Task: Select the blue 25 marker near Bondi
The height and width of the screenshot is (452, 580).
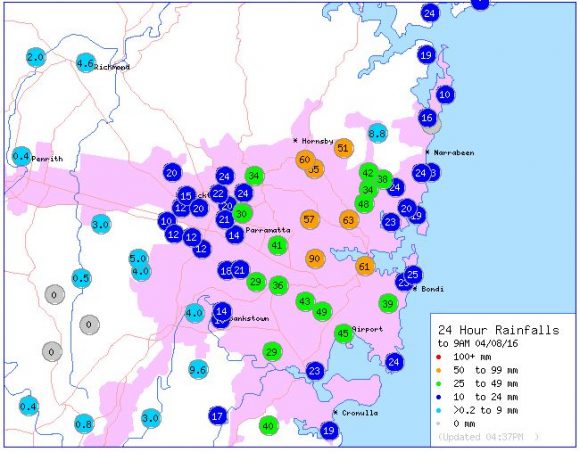Action: click(x=413, y=274)
